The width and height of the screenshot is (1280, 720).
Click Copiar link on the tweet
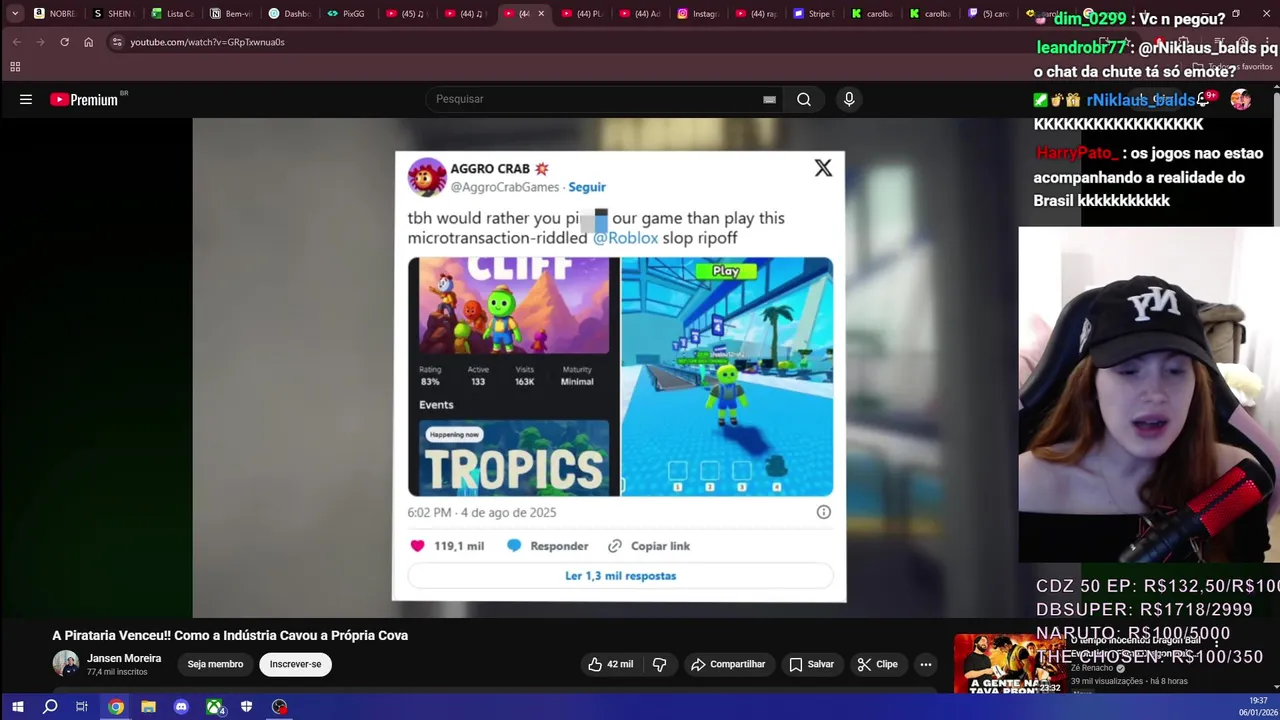point(649,546)
